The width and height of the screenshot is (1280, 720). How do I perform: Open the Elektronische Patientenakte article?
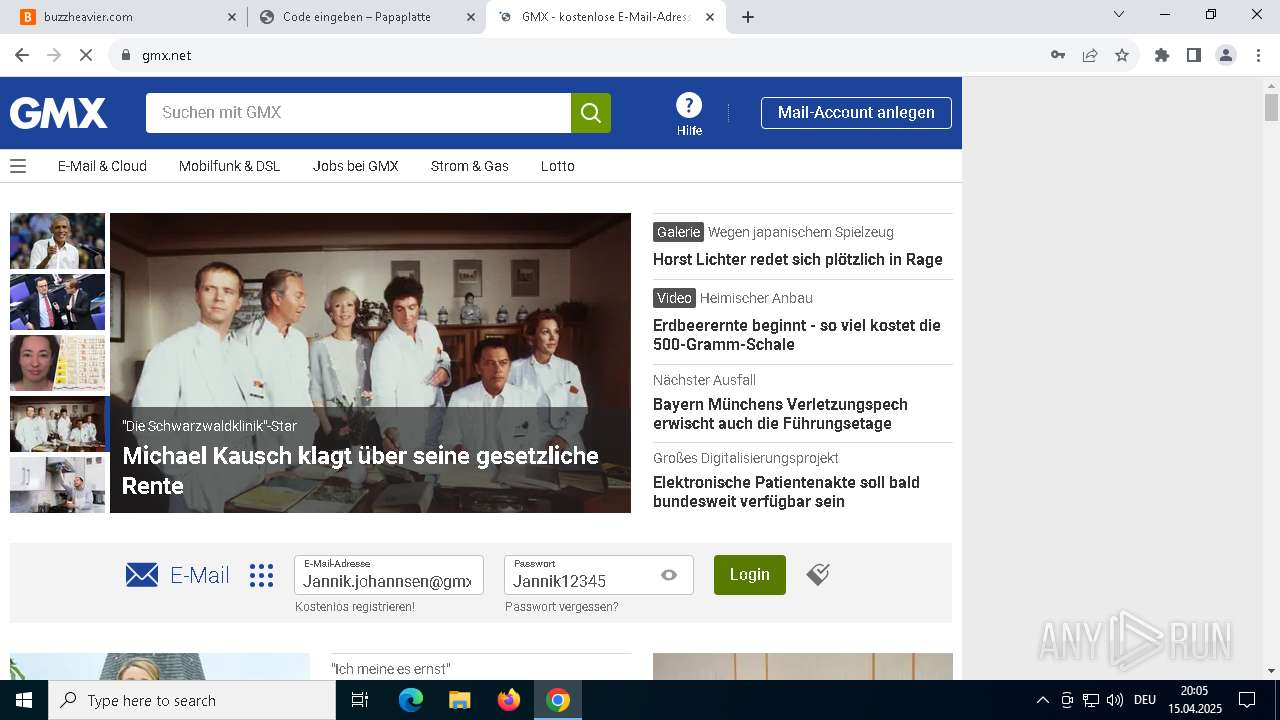(786, 492)
